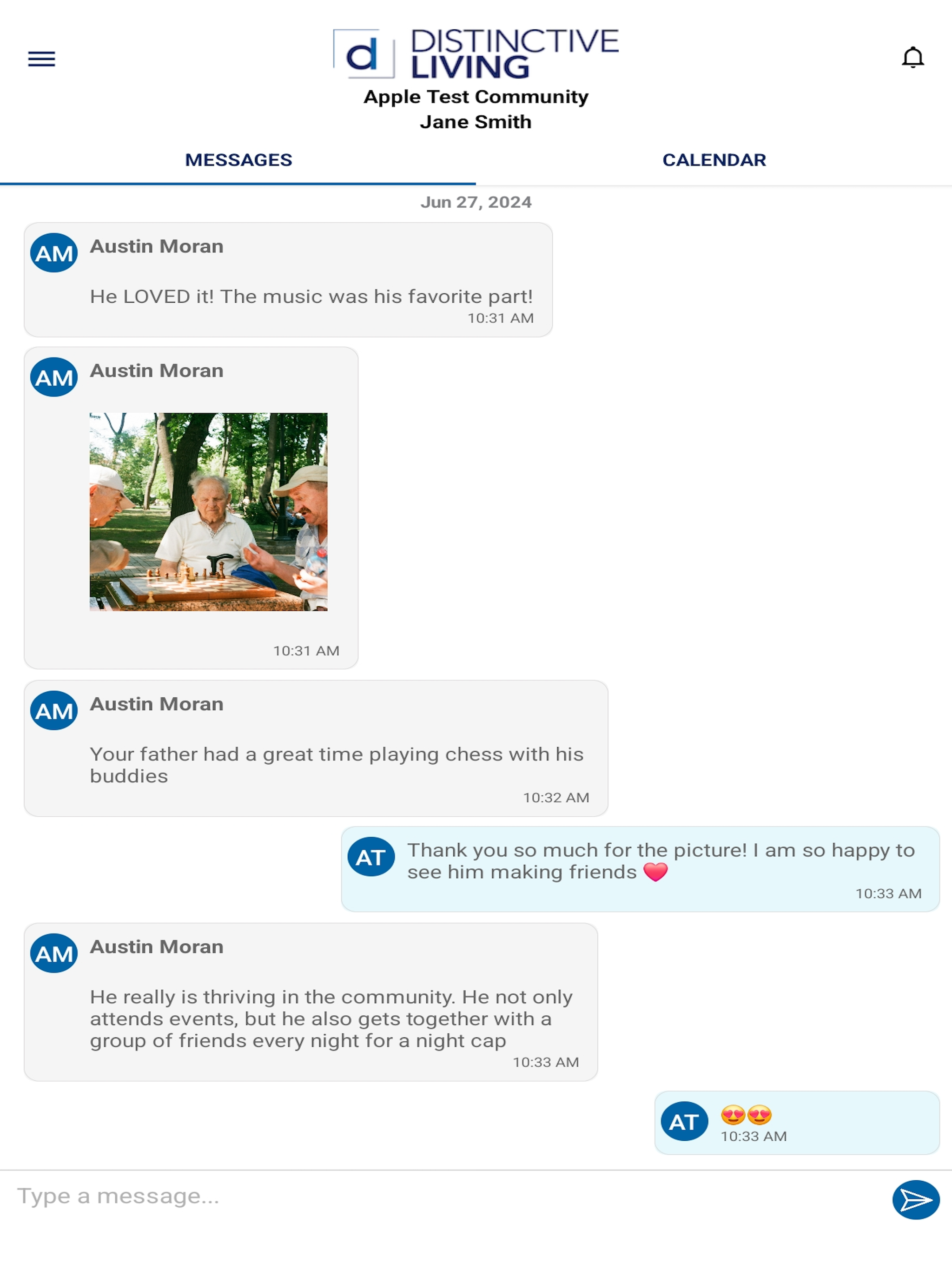The image size is (952, 1270).
Task: Click the red heart emoji
Action: pyautogui.click(x=655, y=872)
